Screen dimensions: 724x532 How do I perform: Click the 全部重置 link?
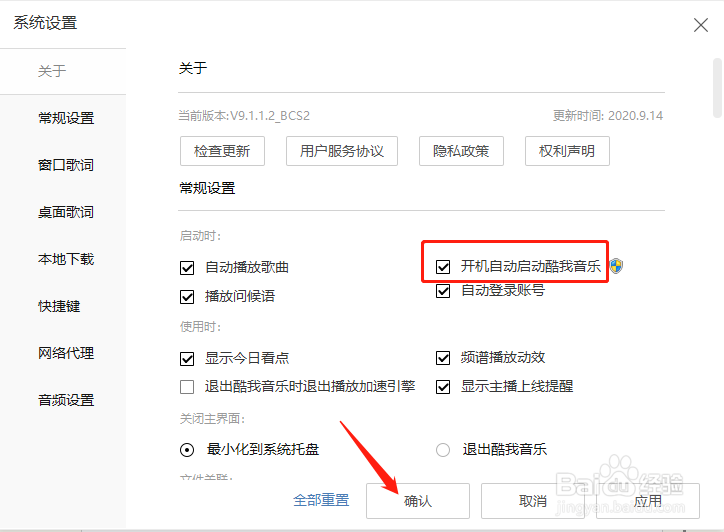(x=321, y=500)
